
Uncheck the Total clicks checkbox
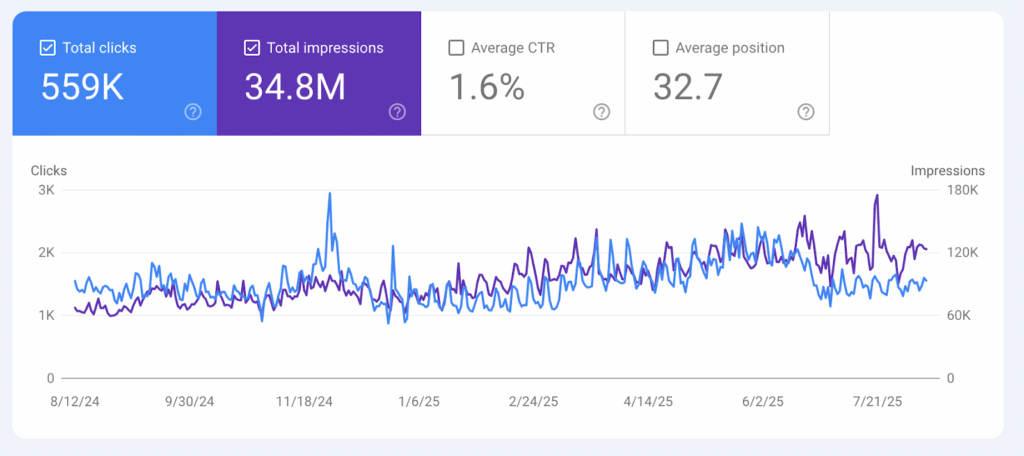click(47, 48)
